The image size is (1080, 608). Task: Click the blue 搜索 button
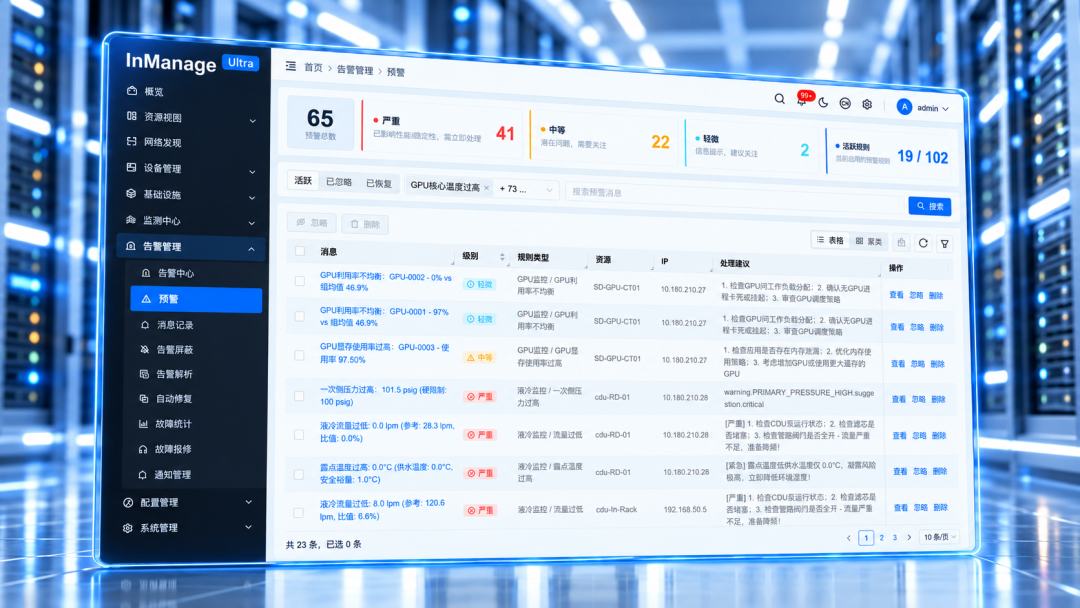930,206
